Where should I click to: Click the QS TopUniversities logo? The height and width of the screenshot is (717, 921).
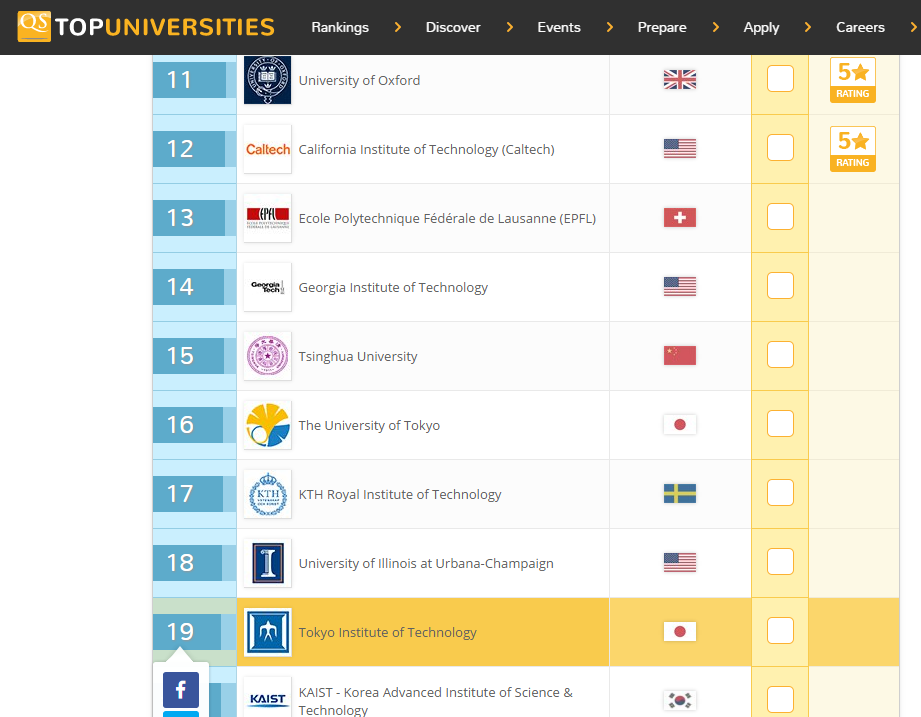click(x=146, y=27)
